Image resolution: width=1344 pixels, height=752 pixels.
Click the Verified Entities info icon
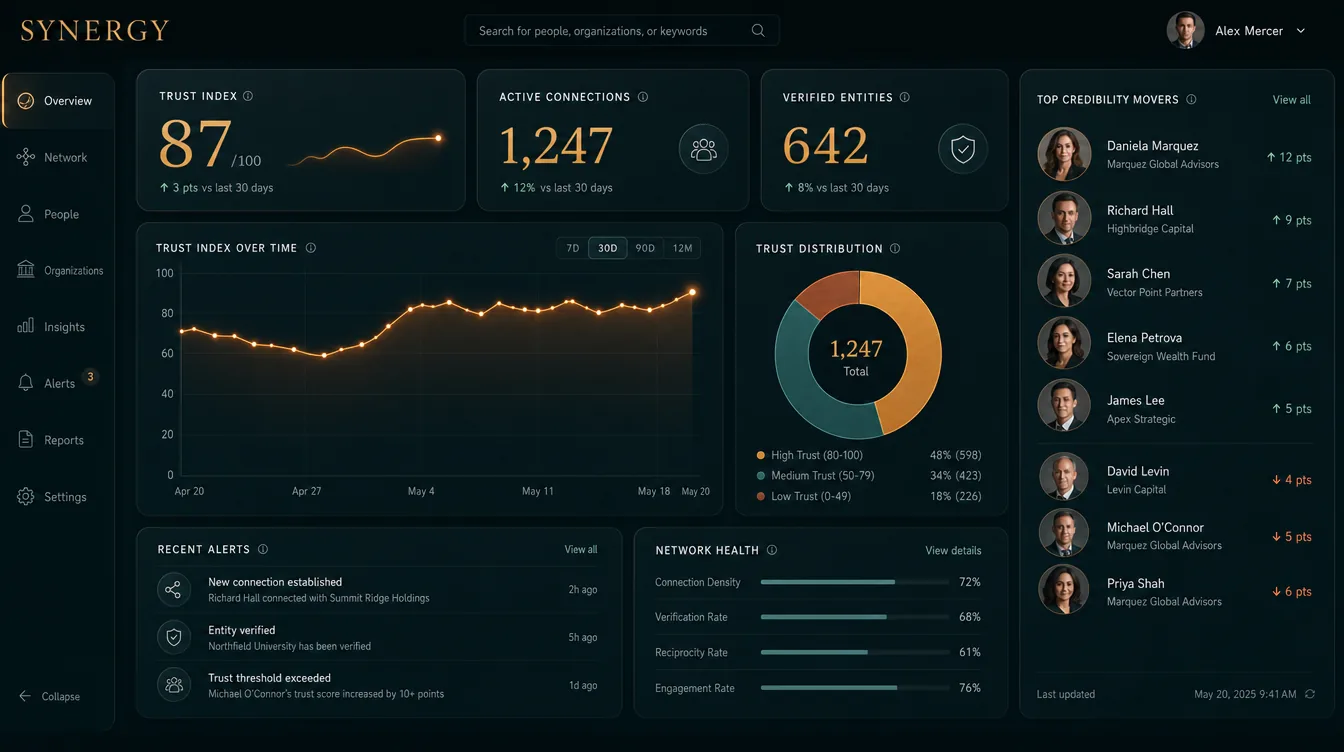click(905, 97)
